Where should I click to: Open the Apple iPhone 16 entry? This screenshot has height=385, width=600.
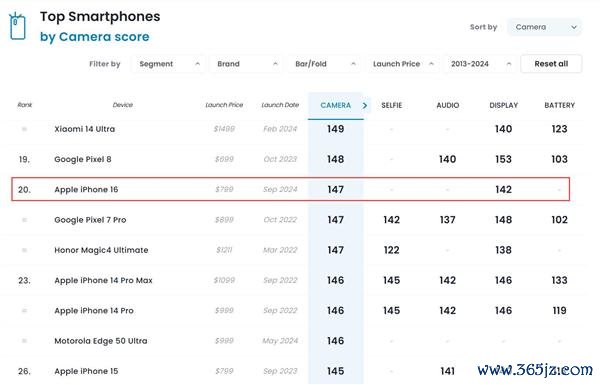click(86, 189)
